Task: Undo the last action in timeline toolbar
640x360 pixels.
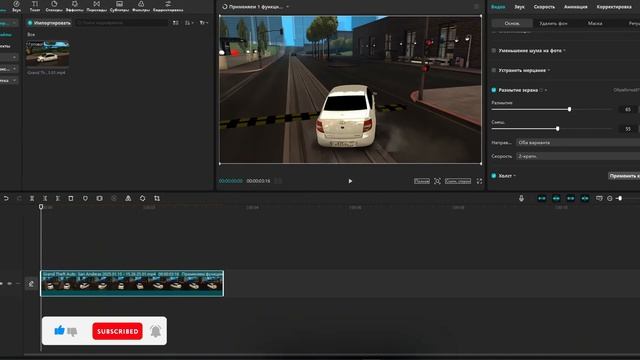Action: (x=6, y=198)
